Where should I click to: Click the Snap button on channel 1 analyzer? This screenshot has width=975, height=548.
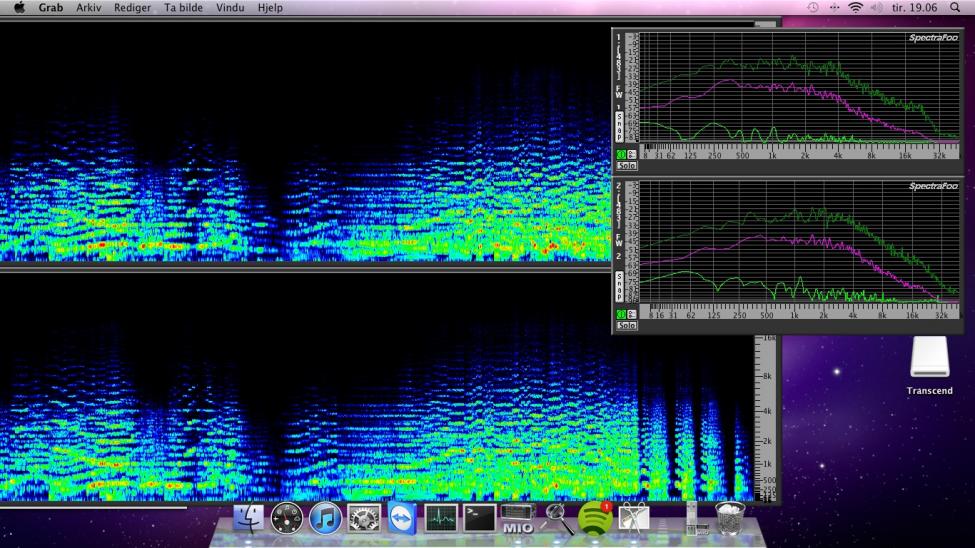[619, 128]
